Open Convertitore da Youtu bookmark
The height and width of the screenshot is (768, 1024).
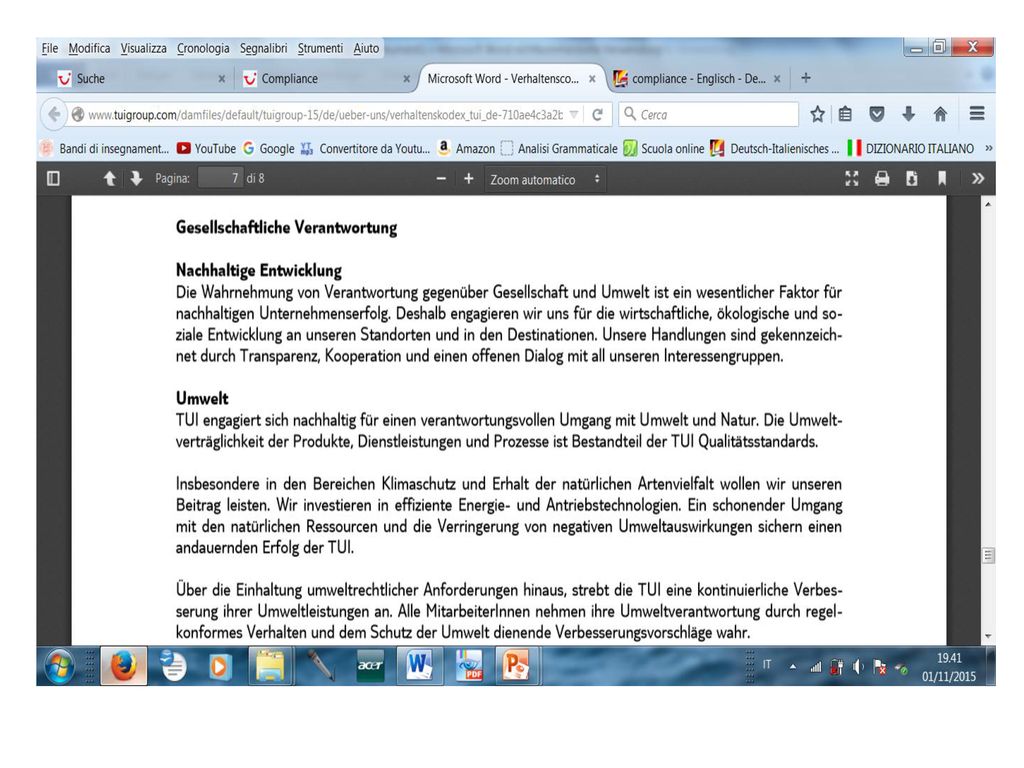click(x=365, y=149)
